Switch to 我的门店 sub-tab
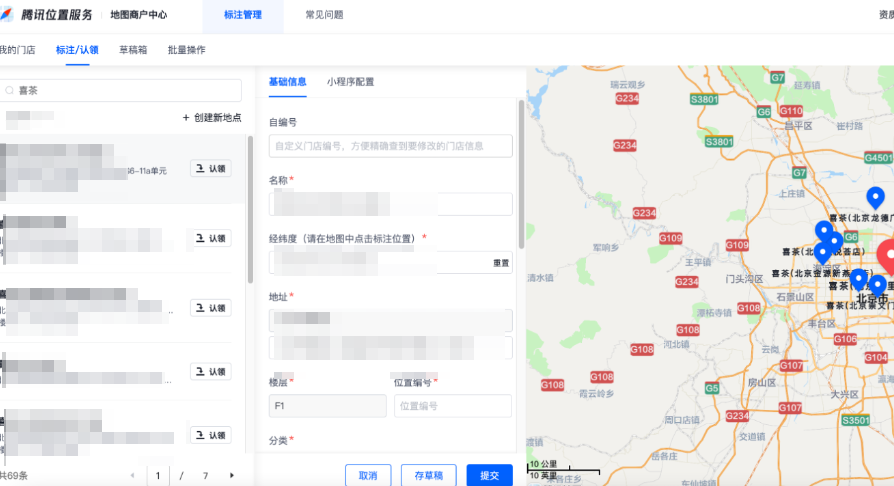The image size is (894, 486). 18,50
